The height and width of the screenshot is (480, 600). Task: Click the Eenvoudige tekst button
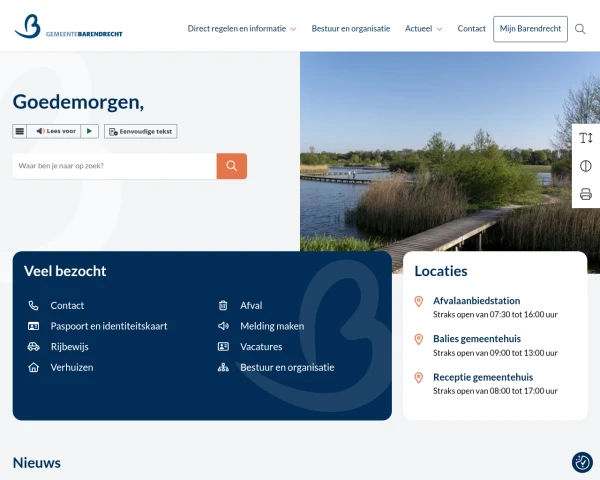click(x=140, y=131)
